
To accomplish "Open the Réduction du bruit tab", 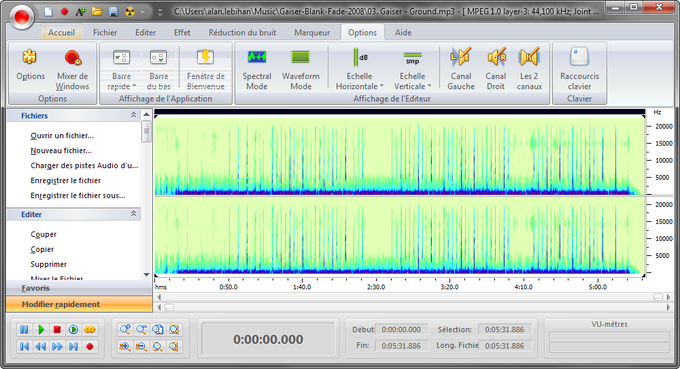I will coord(242,33).
